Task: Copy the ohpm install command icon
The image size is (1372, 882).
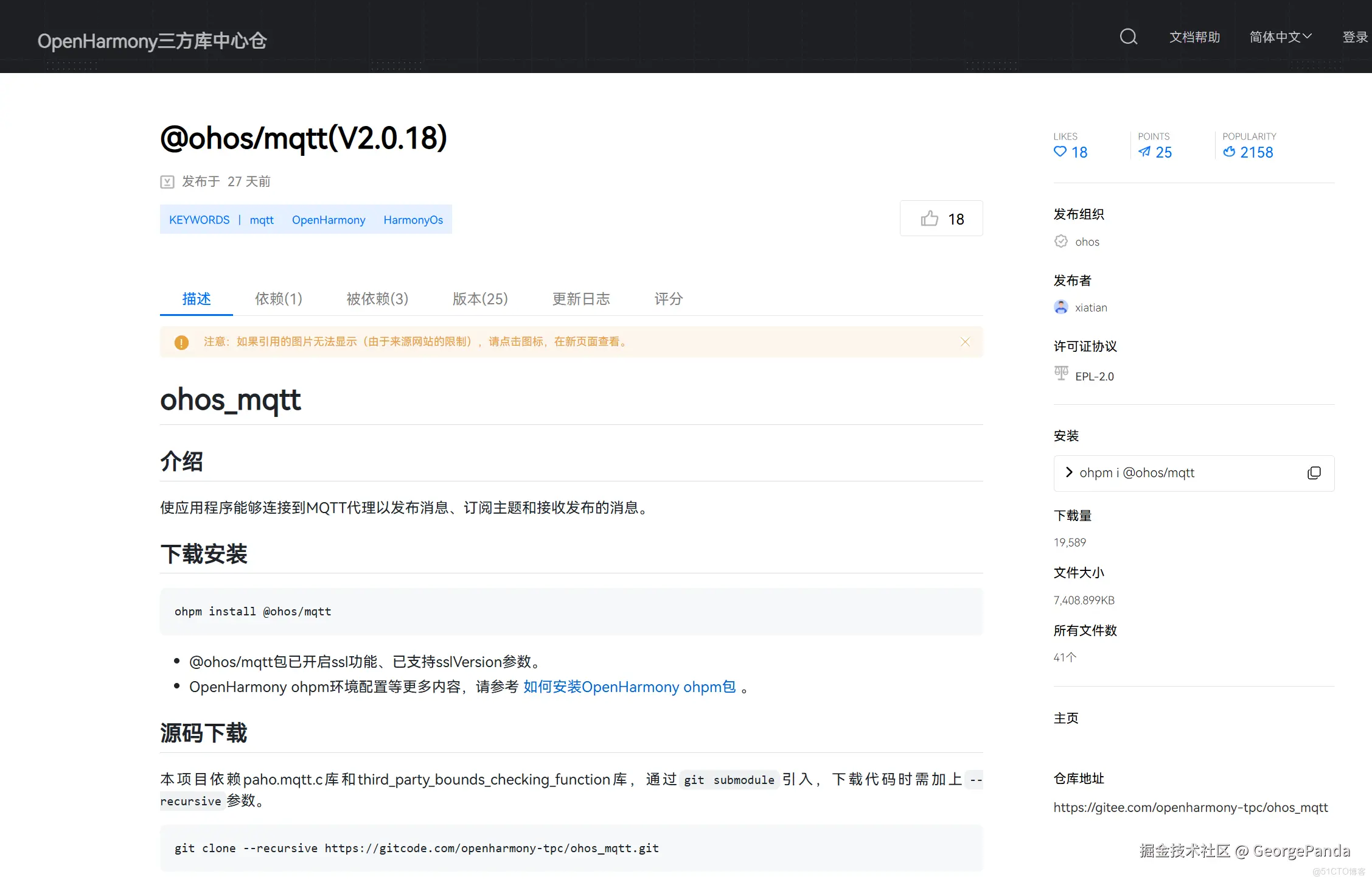Action: [x=1314, y=473]
